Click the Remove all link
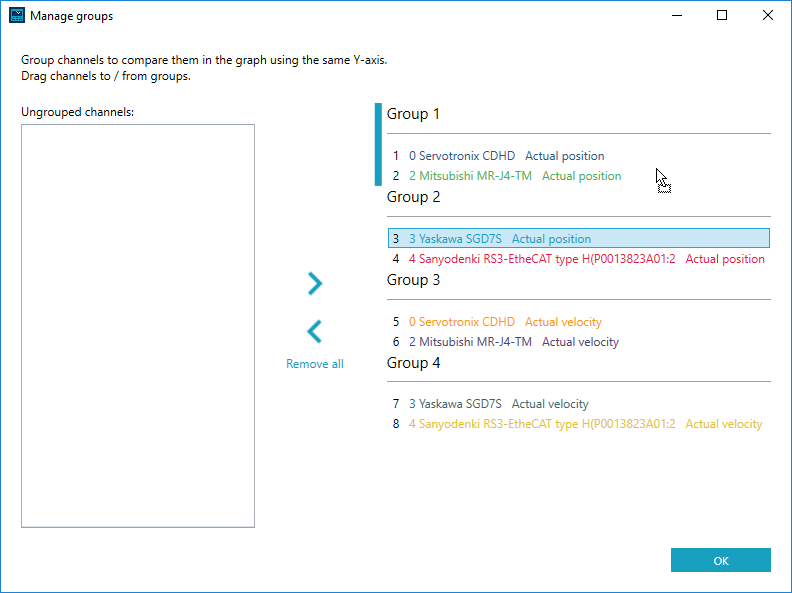The image size is (792, 593). [x=315, y=364]
